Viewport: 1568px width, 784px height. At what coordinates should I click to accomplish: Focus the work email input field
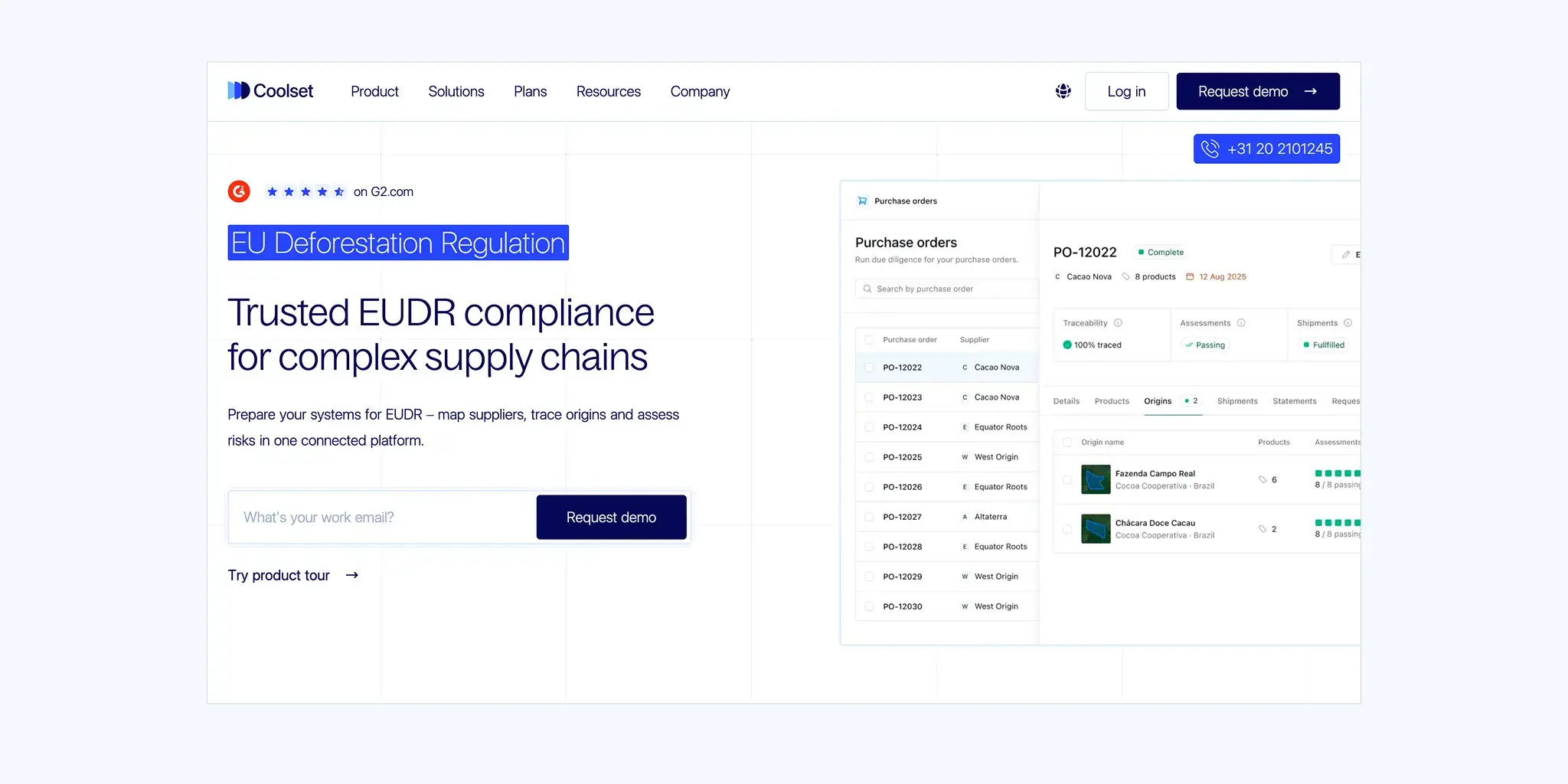point(383,518)
